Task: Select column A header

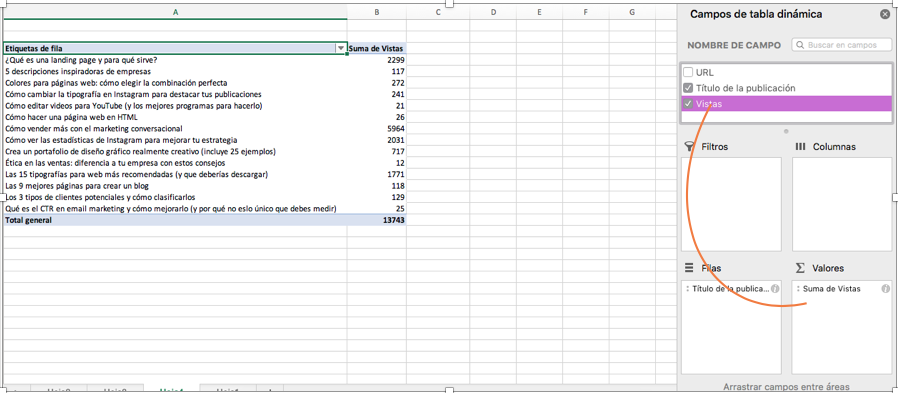Action: (175, 12)
